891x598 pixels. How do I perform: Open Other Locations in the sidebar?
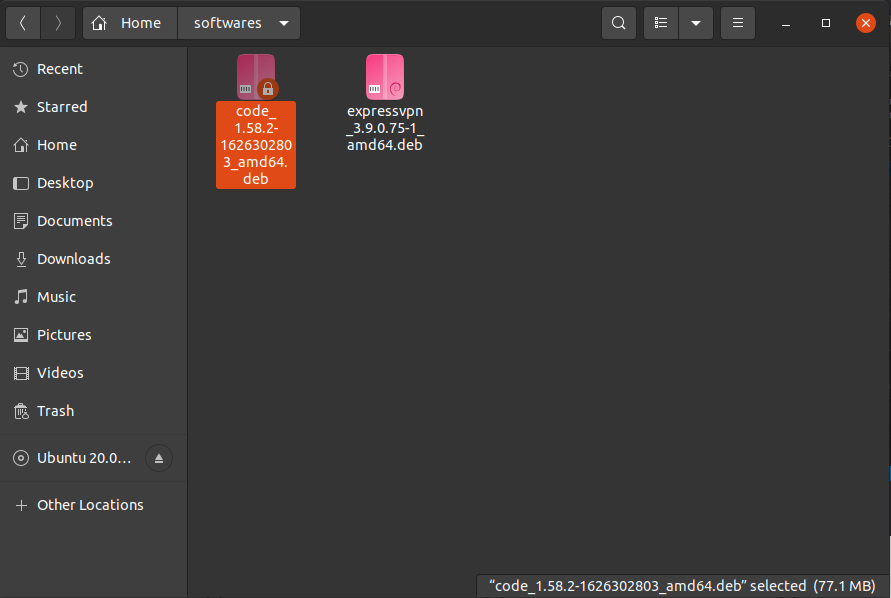click(x=94, y=505)
